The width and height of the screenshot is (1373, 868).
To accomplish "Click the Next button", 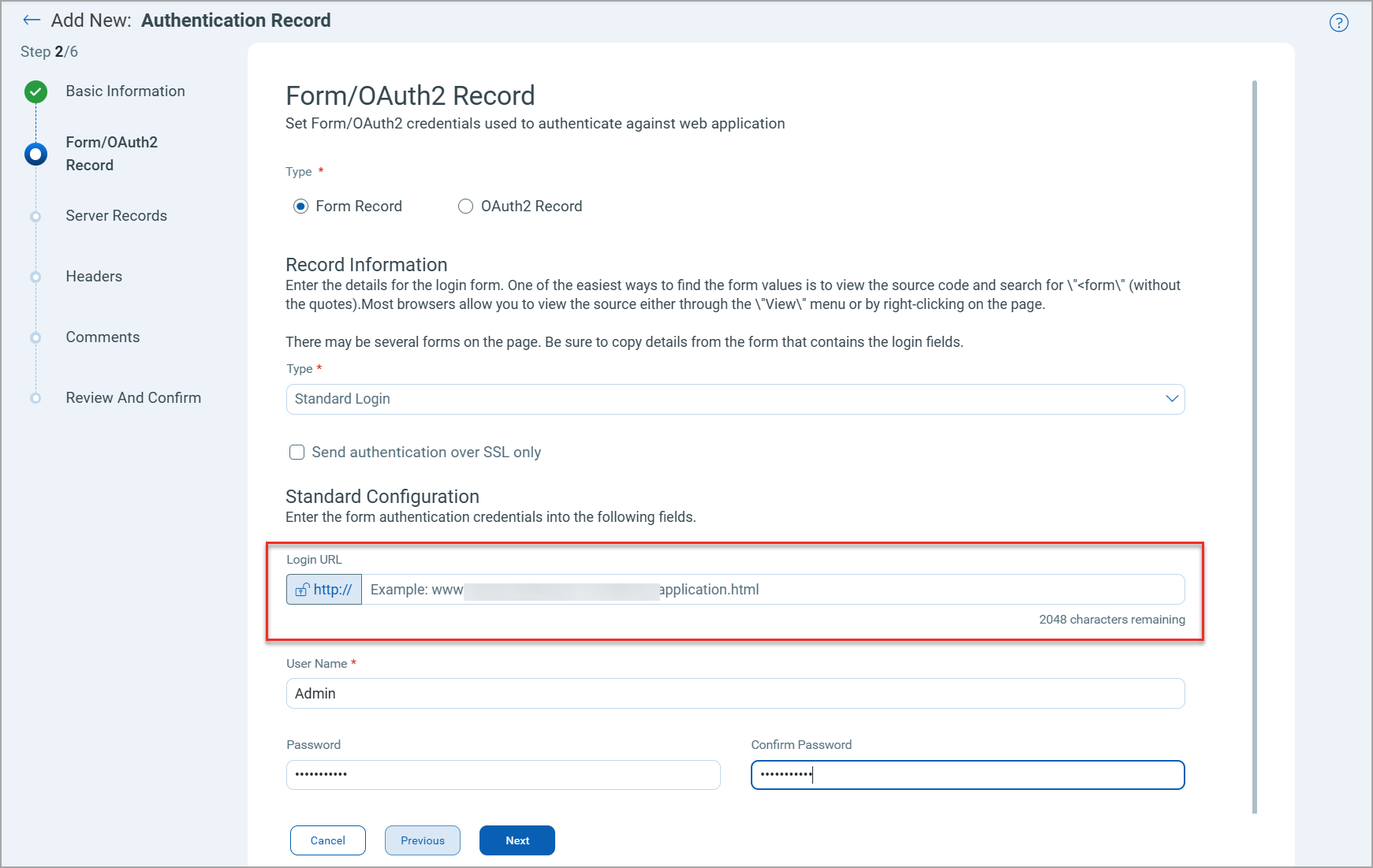I will (517, 840).
